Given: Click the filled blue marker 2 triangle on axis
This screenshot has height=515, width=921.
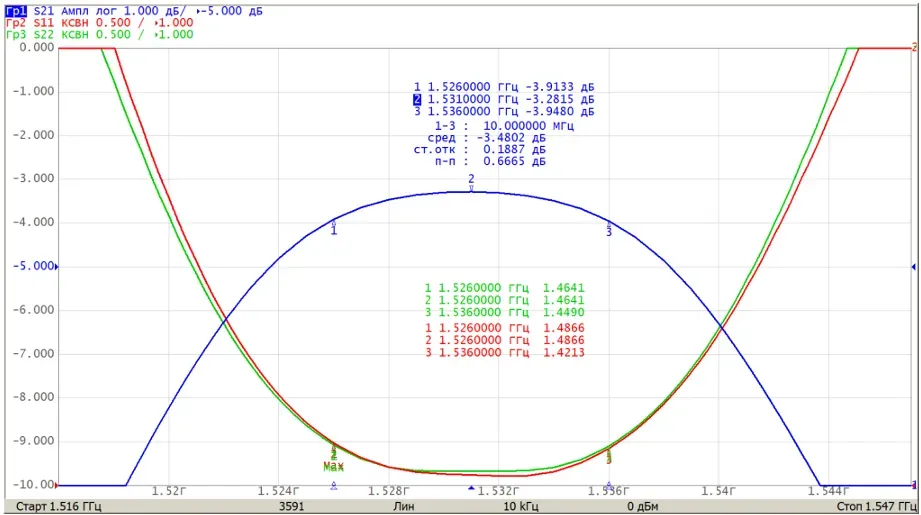Looking at the screenshot, I should [471, 487].
